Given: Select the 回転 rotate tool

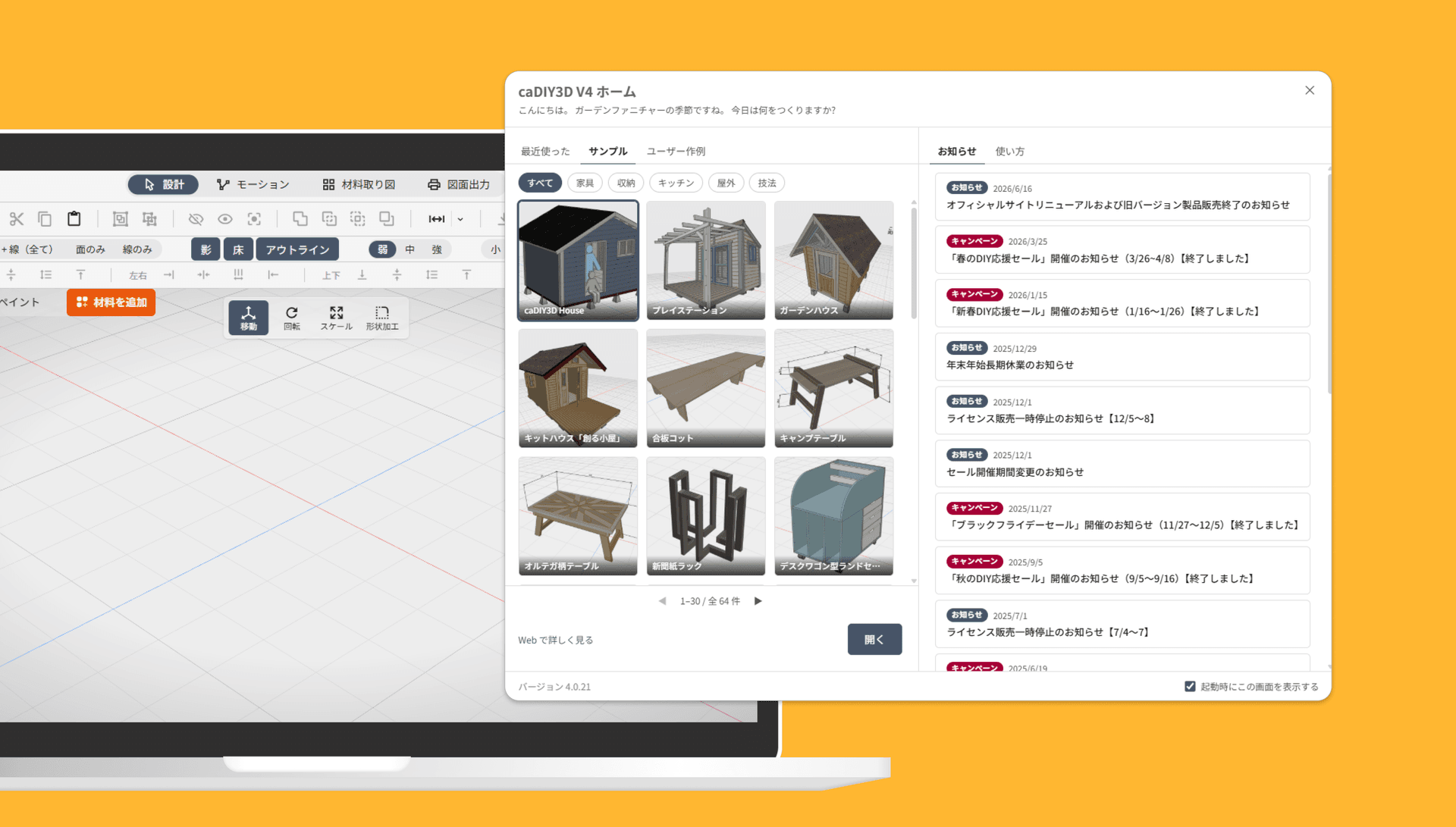Looking at the screenshot, I should pos(292,318).
